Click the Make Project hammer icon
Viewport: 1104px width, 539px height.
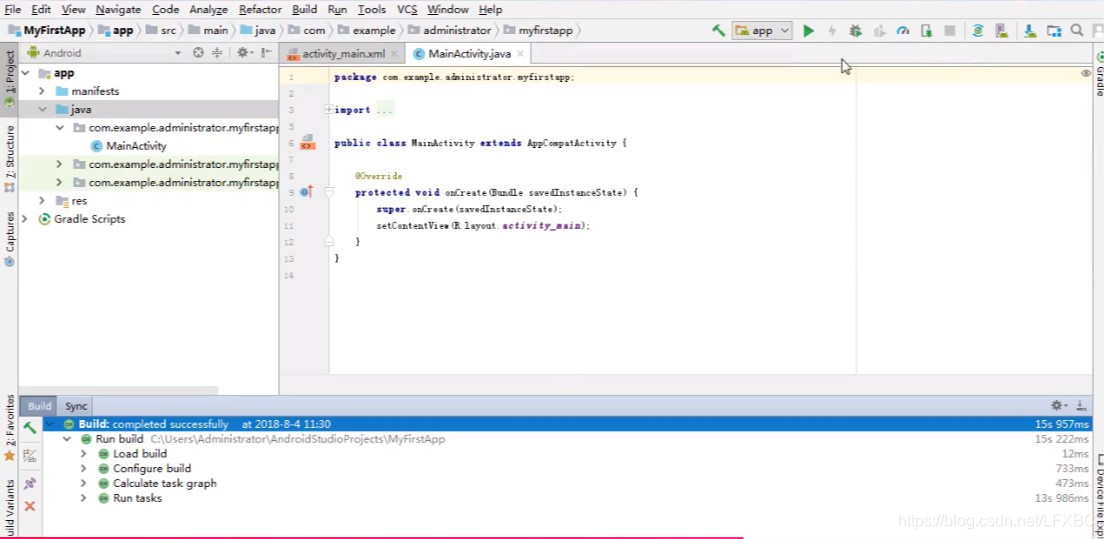point(718,30)
